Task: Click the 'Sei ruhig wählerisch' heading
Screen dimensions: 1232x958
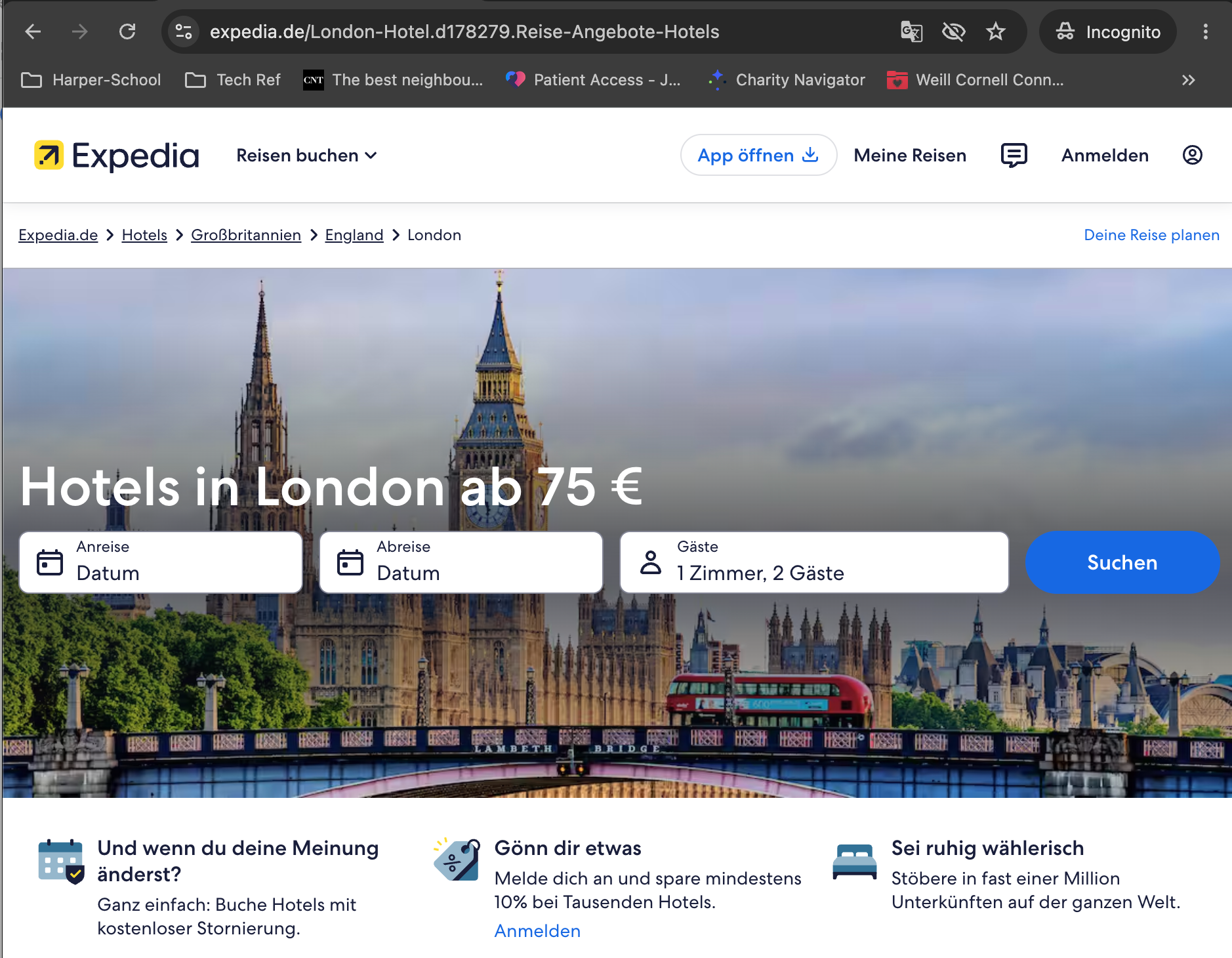Action: click(x=987, y=848)
